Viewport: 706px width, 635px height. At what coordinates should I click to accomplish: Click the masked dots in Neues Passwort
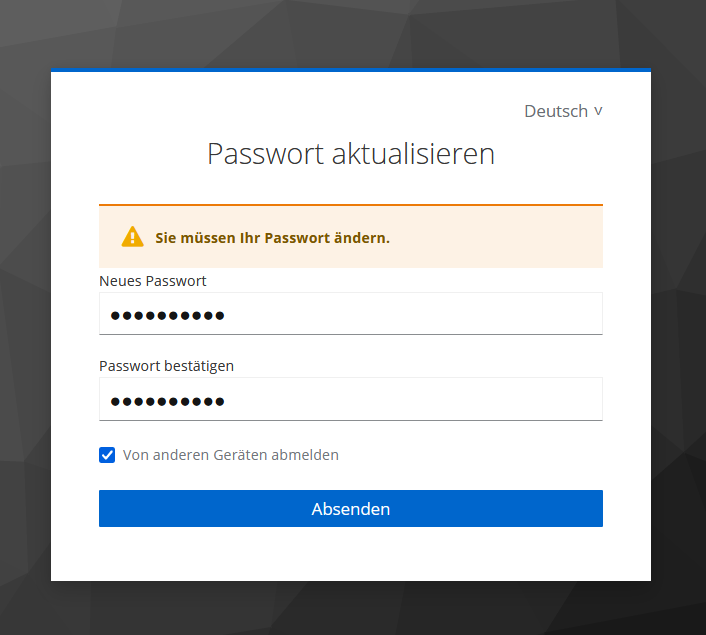click(x=167, y=316)
